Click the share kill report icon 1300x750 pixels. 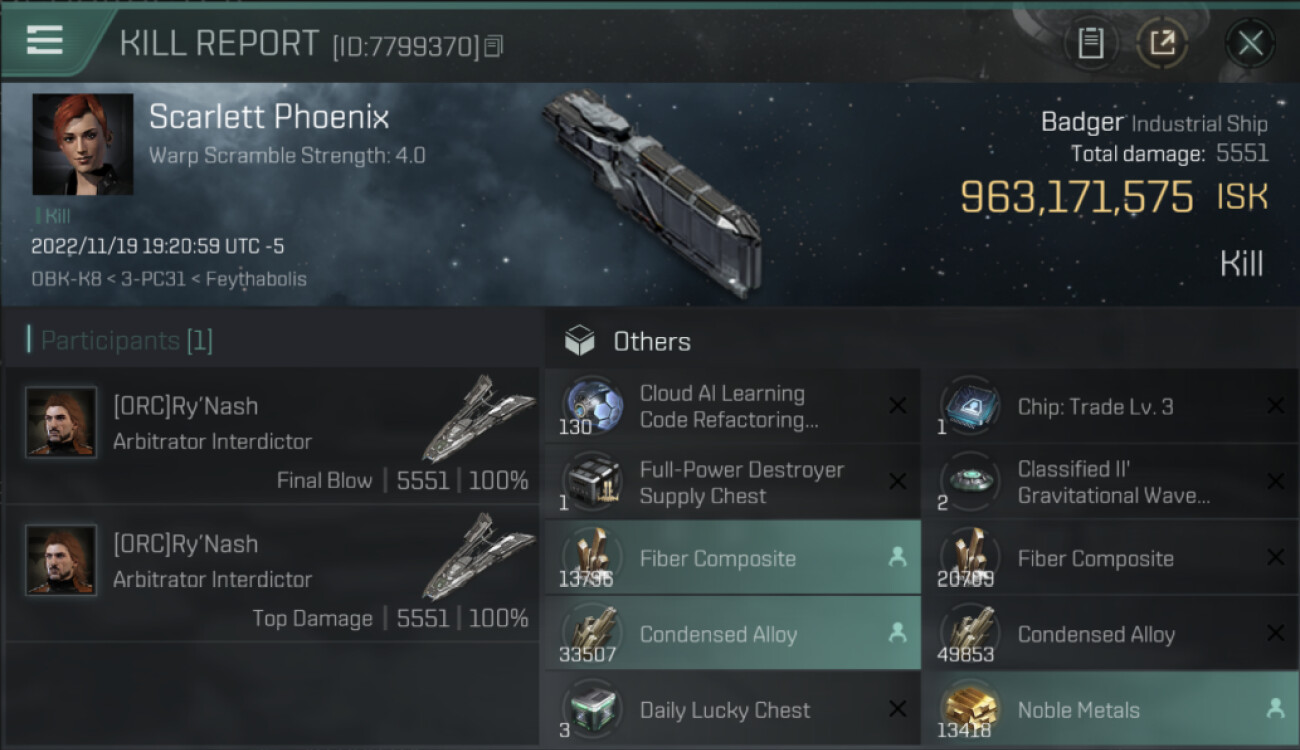point(1162,43)
